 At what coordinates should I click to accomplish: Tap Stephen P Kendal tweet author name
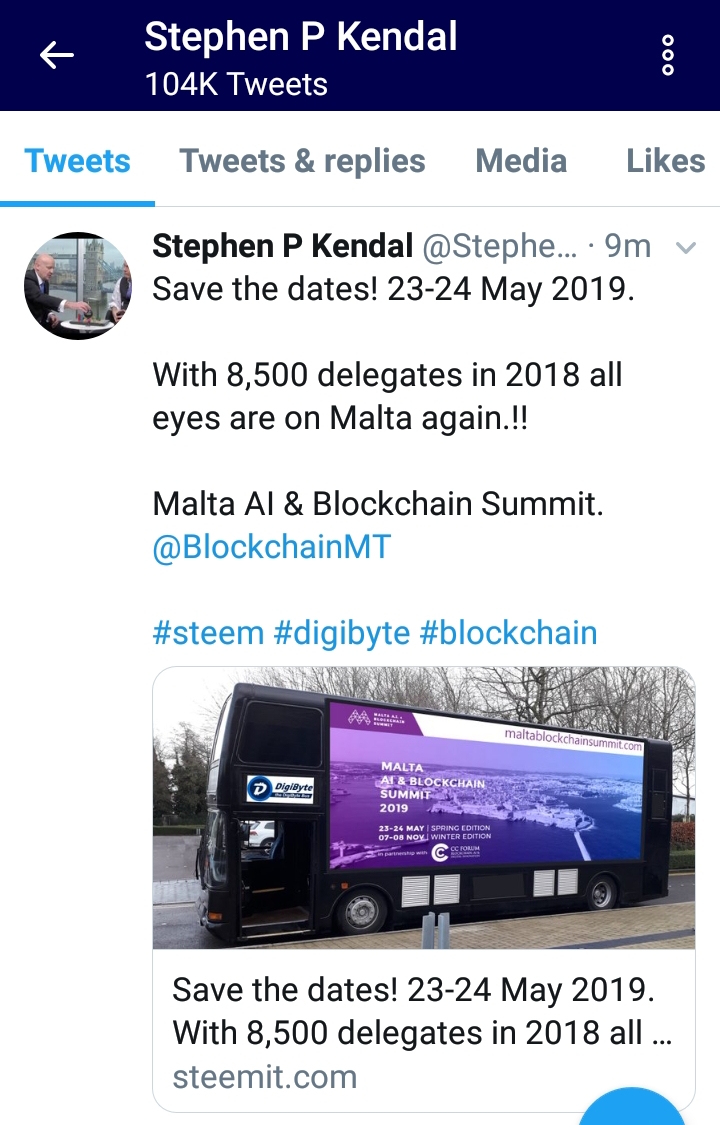283,246
